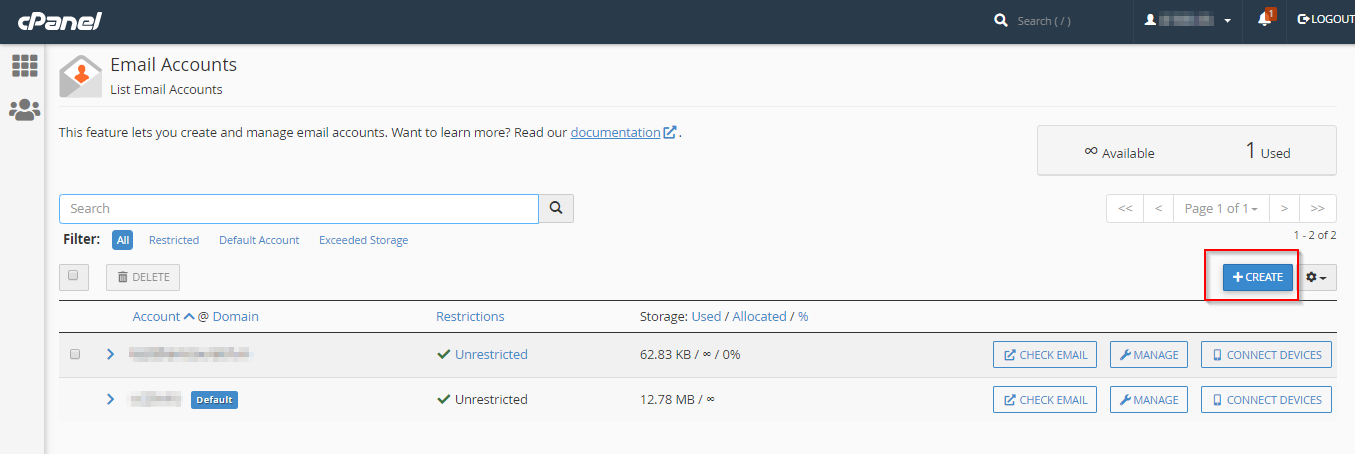Toggle the select-all accounts checkbox
This screenshot has height=454, width=1355.
tap(74, 276)
